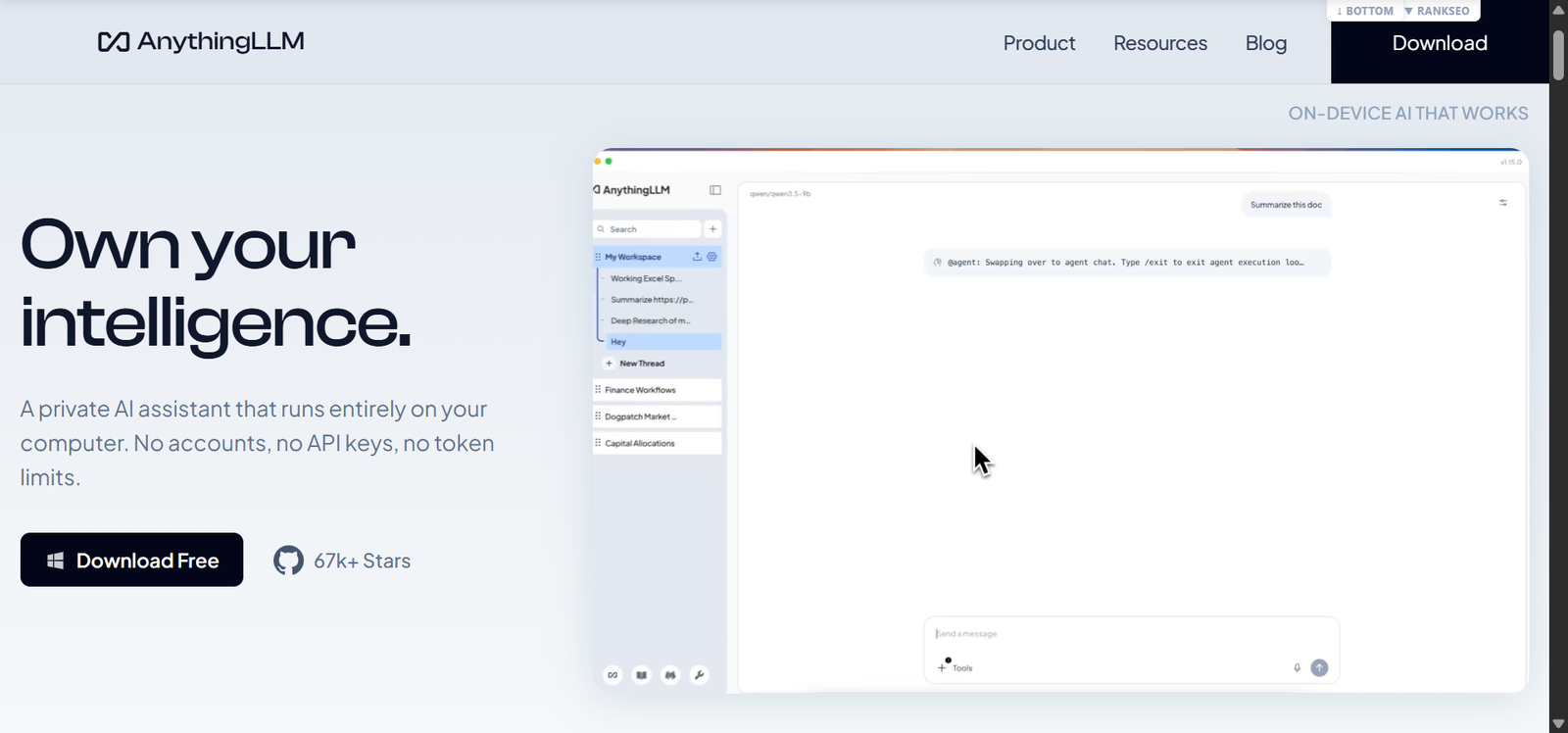Click the drag handle on Finance Workflows

pyautogui.click(x=598, y=389)
